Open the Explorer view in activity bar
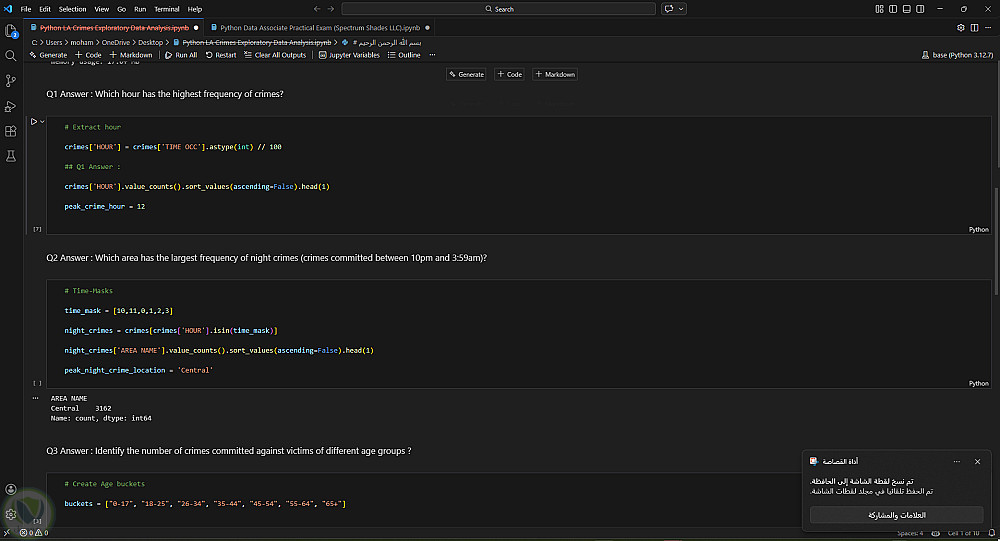Screen dimensions: 1000x541 coord(11,30)
